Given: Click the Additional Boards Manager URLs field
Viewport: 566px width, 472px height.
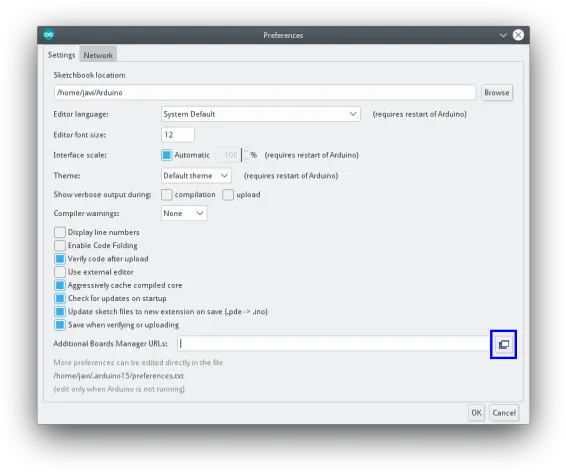Looking at the screenshot, I should pyautogui.click(x=334, y=344).
